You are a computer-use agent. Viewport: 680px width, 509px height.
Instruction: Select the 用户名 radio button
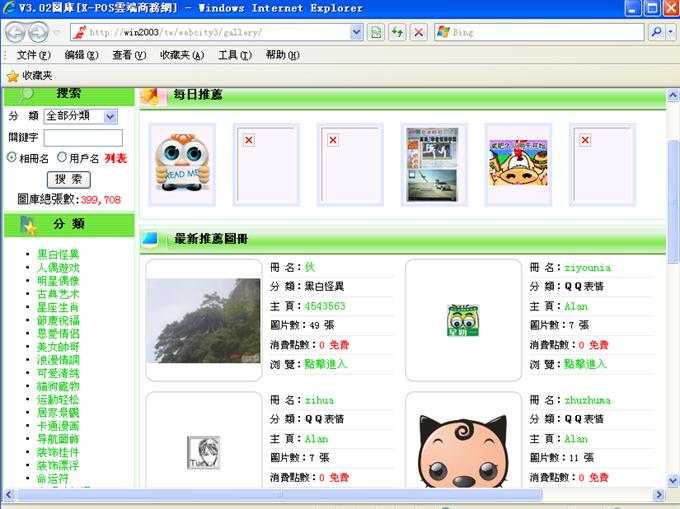coord(62,157)
